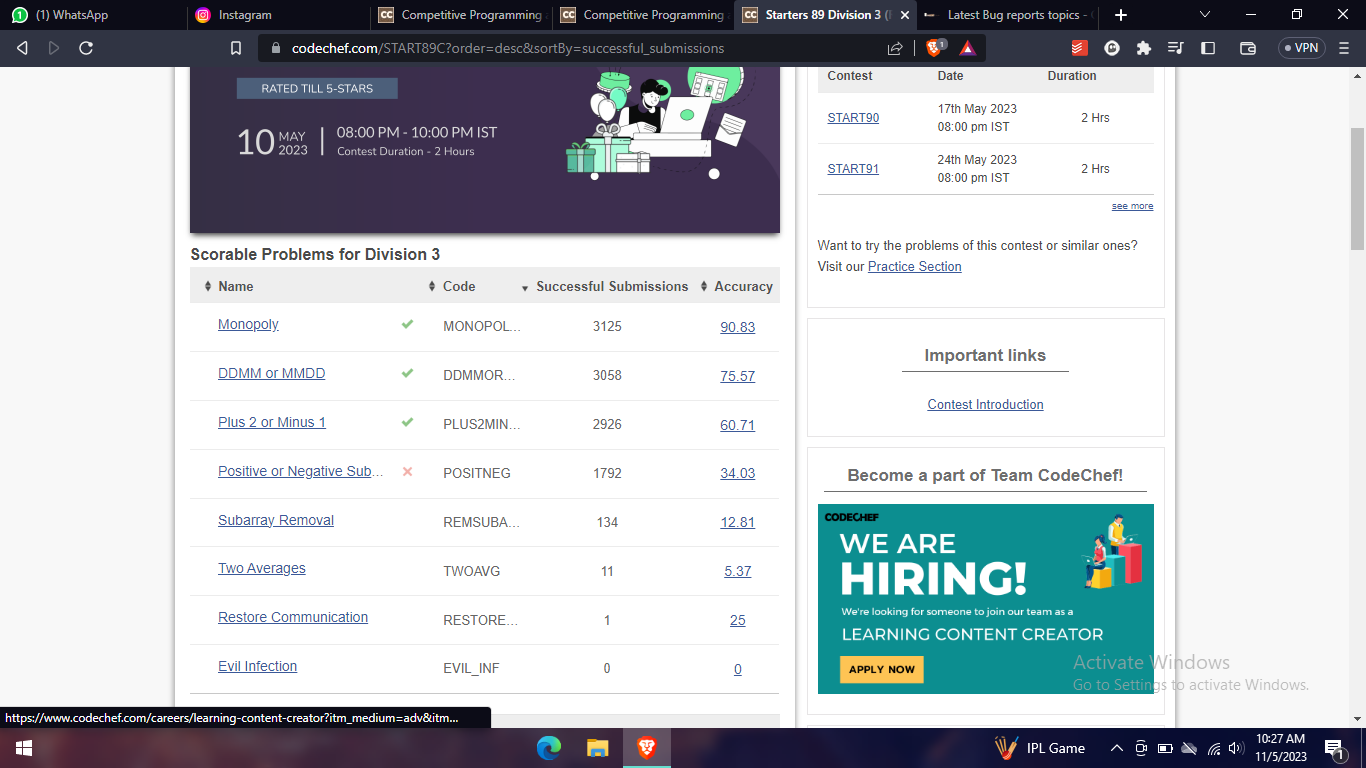
Task: Open the Subarray Removal problem
Action: (x=276, y=520)
